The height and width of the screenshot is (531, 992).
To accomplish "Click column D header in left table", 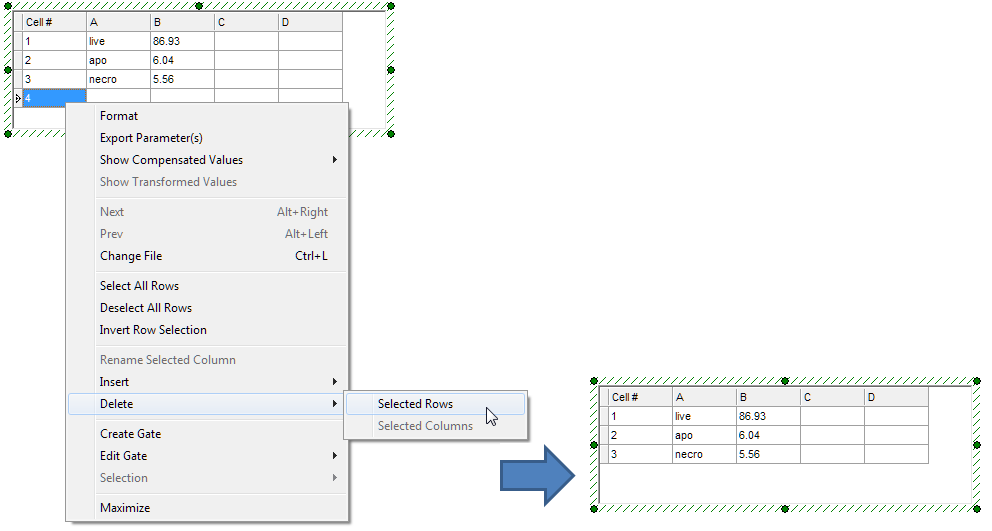I will tap(309, 22).
